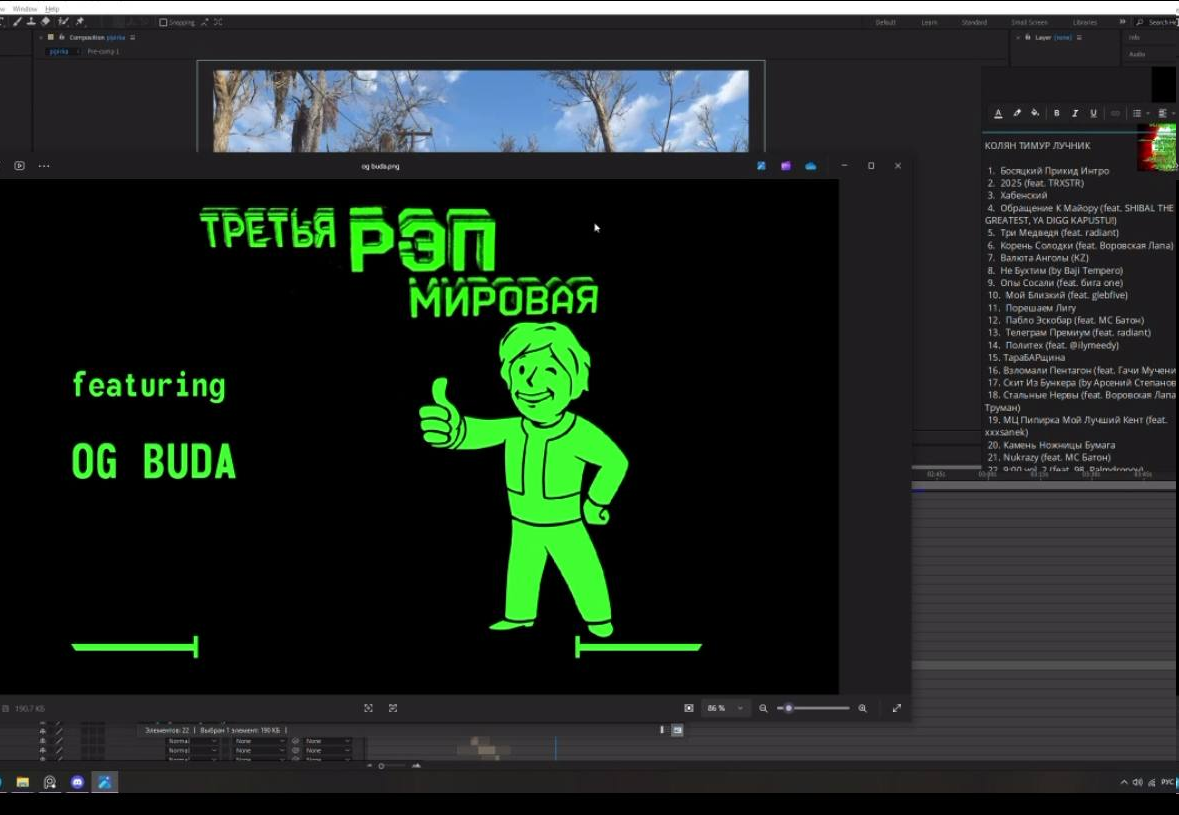
Task: Click the insert link icon
Action: [1115, 114]
